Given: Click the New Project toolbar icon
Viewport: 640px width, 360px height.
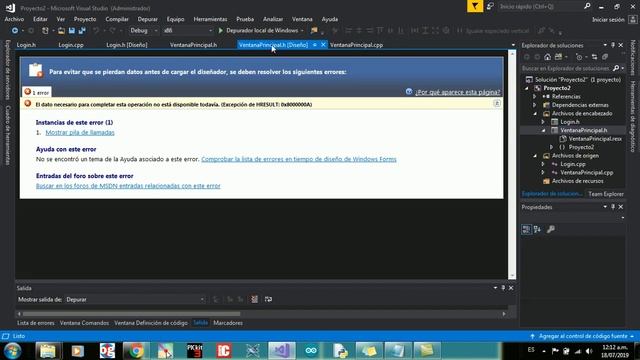Looking at the screenshot, I should coord(45,31).
